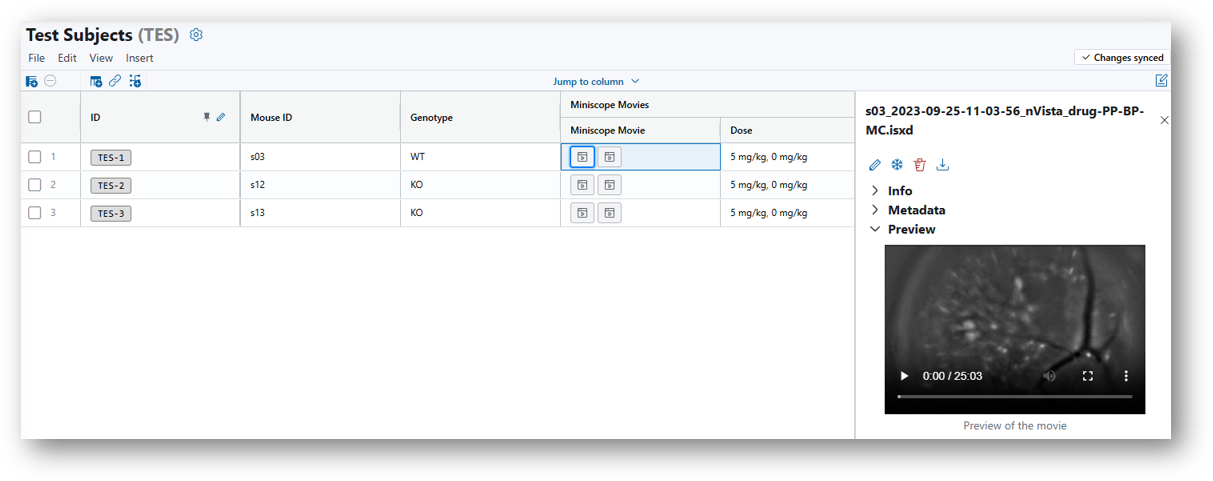This screenshot has width=1213, height=481.
Task: Click the movie preview progress bar
Action: point(1014,397)
